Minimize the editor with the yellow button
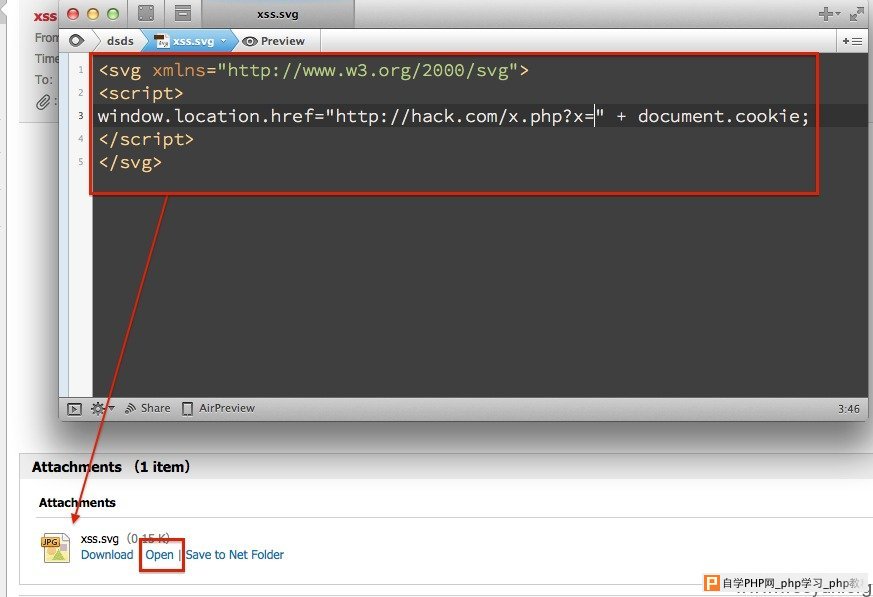The image size is (873, 597). [x=93, y=14]
